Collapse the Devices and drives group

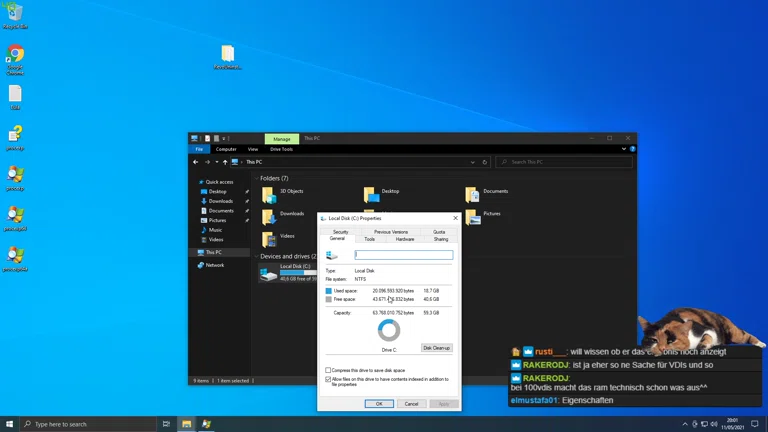(x=257, y=257)
